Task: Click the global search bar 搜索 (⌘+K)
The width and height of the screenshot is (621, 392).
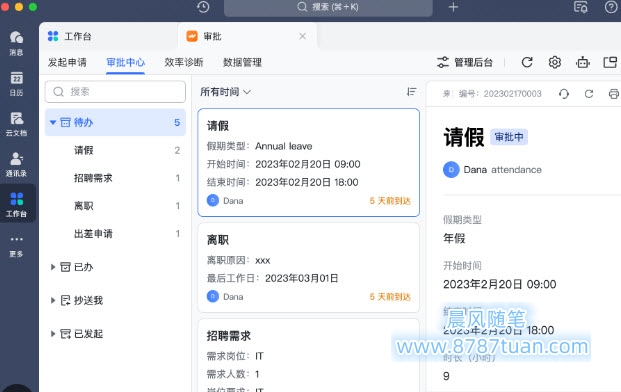Action: [x=328, y=7]
